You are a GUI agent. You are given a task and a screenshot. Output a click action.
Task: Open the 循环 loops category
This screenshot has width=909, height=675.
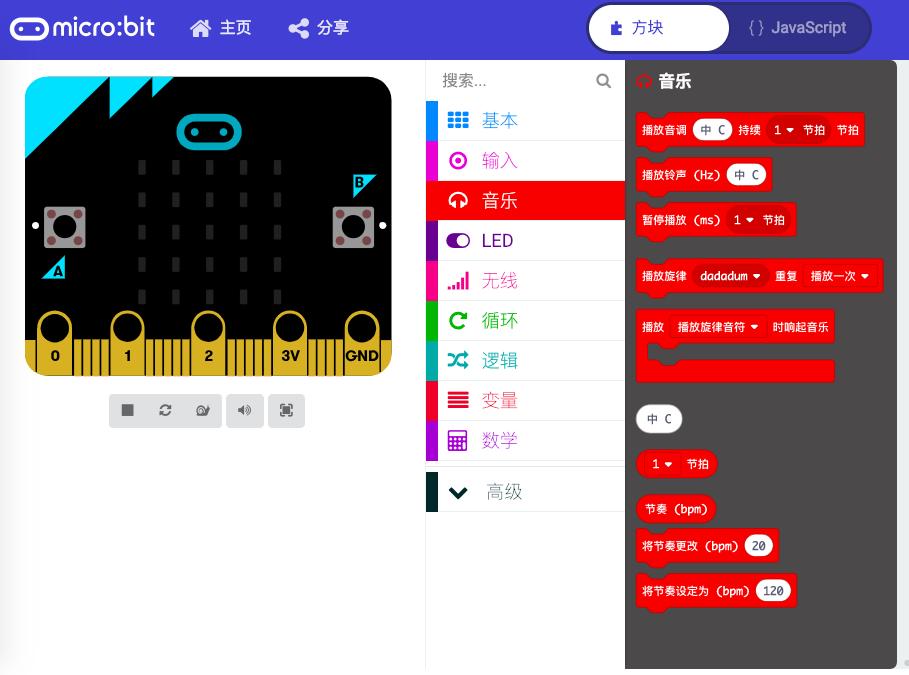pyautogui.click(x=525, y=321)
